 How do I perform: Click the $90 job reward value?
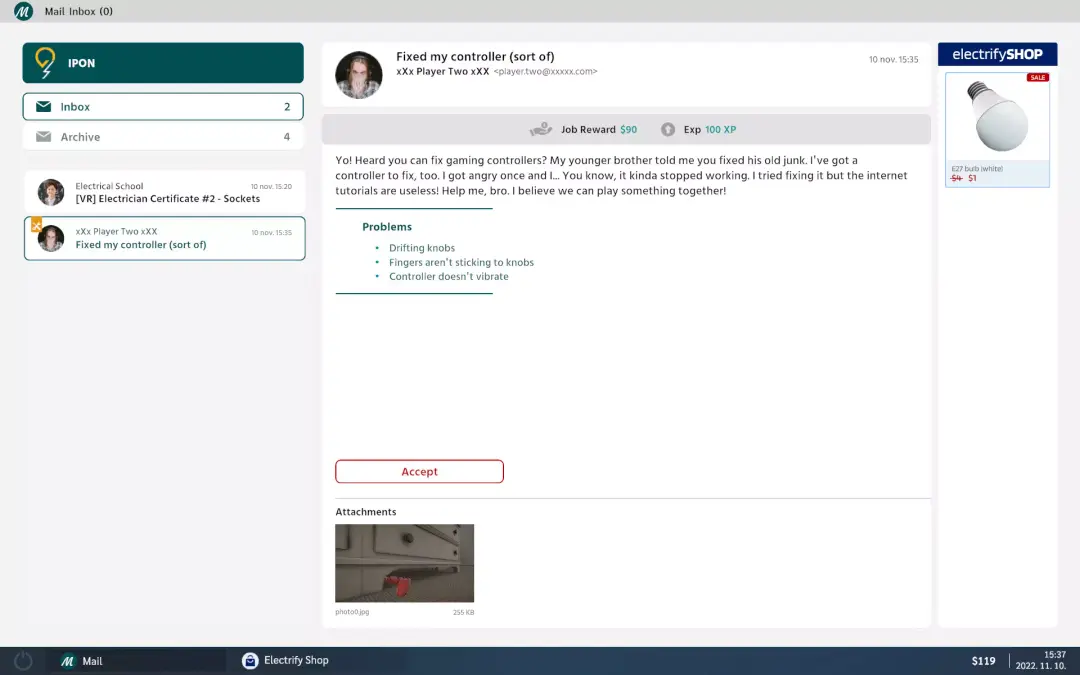(628, 129)
